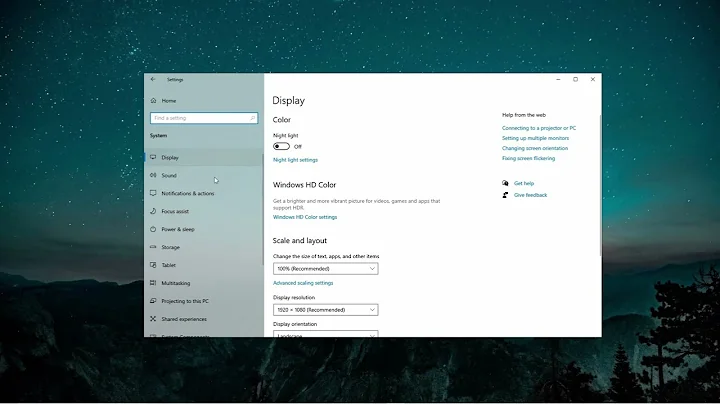Open Changing screen orientation help
The height and width of the screenshot is (404, 720).
pos(535,148)
